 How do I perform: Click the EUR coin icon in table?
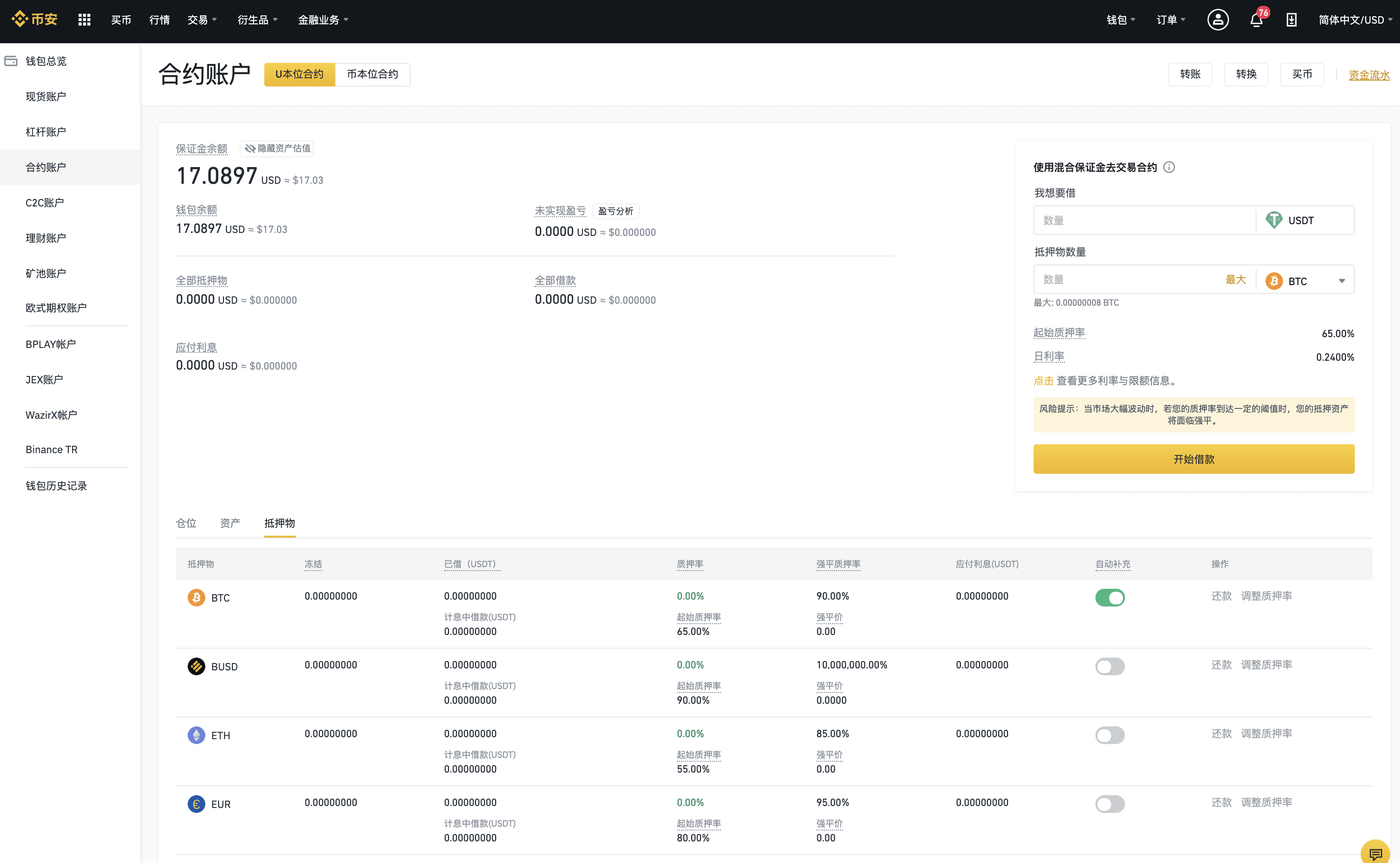tap(196, 804)
